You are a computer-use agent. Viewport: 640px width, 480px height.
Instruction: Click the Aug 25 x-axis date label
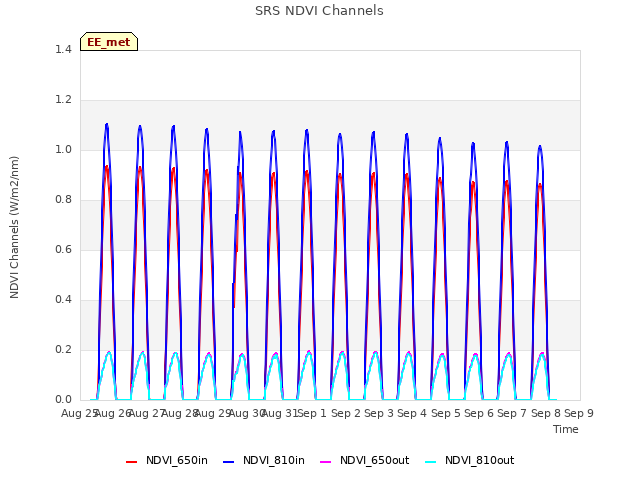(x=79, y=413)
